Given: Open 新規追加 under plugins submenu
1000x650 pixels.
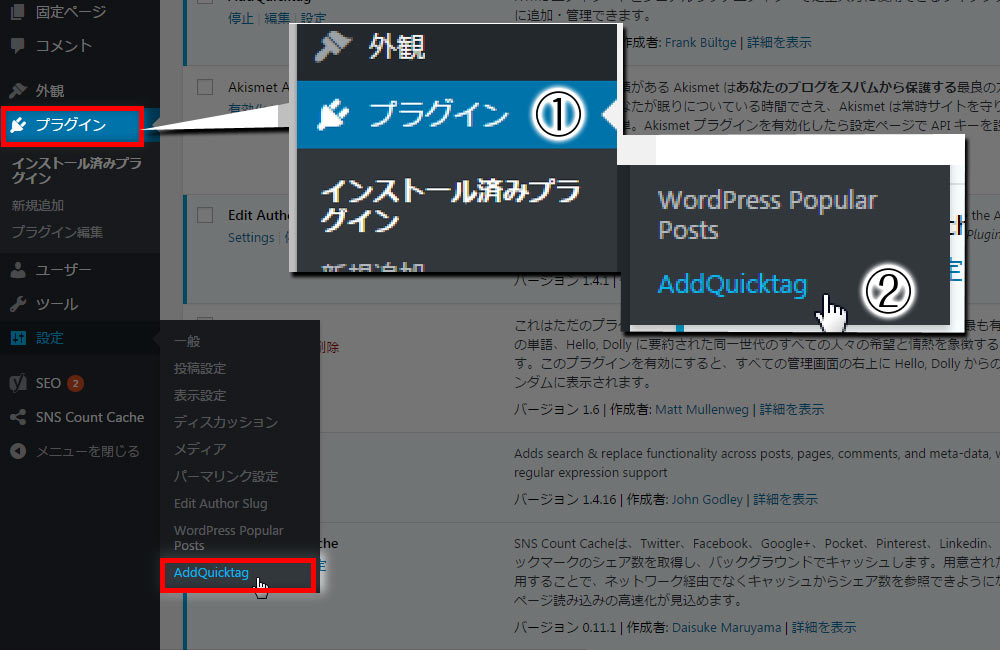Looking at the screenshot, I should [x=38, y=205].
